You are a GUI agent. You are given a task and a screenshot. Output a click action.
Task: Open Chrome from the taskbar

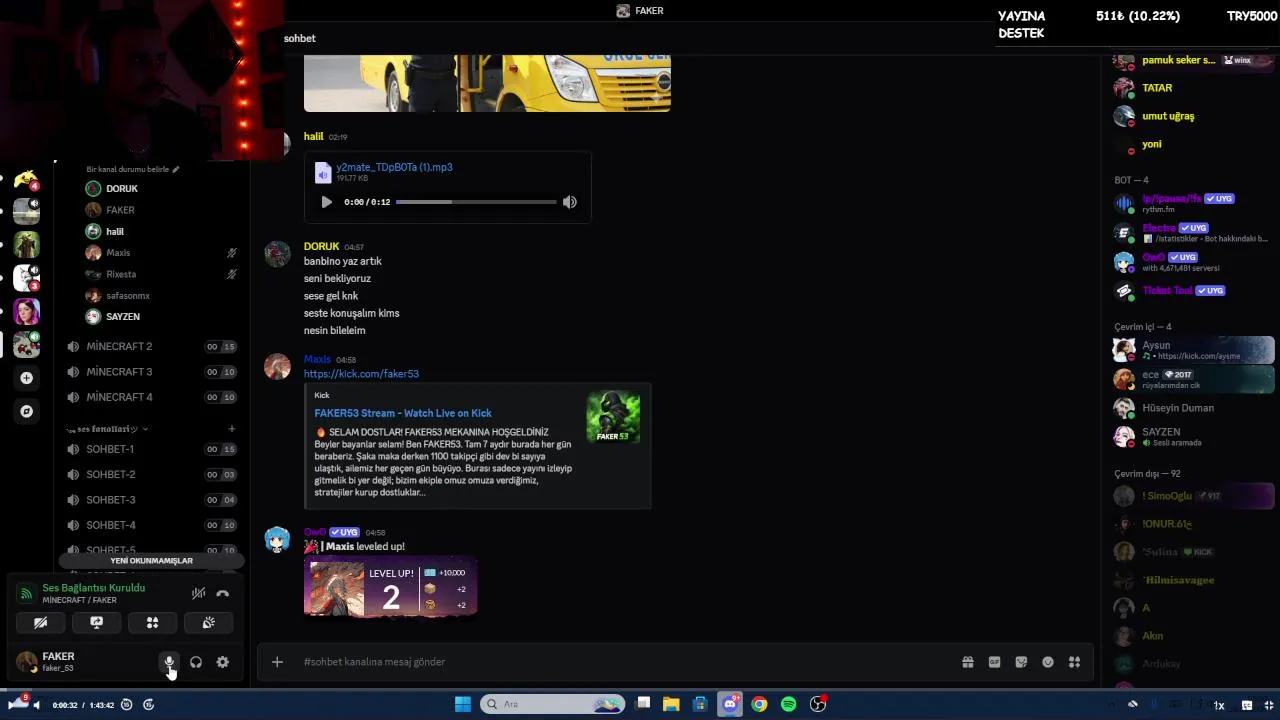click(x=759, y=704)
